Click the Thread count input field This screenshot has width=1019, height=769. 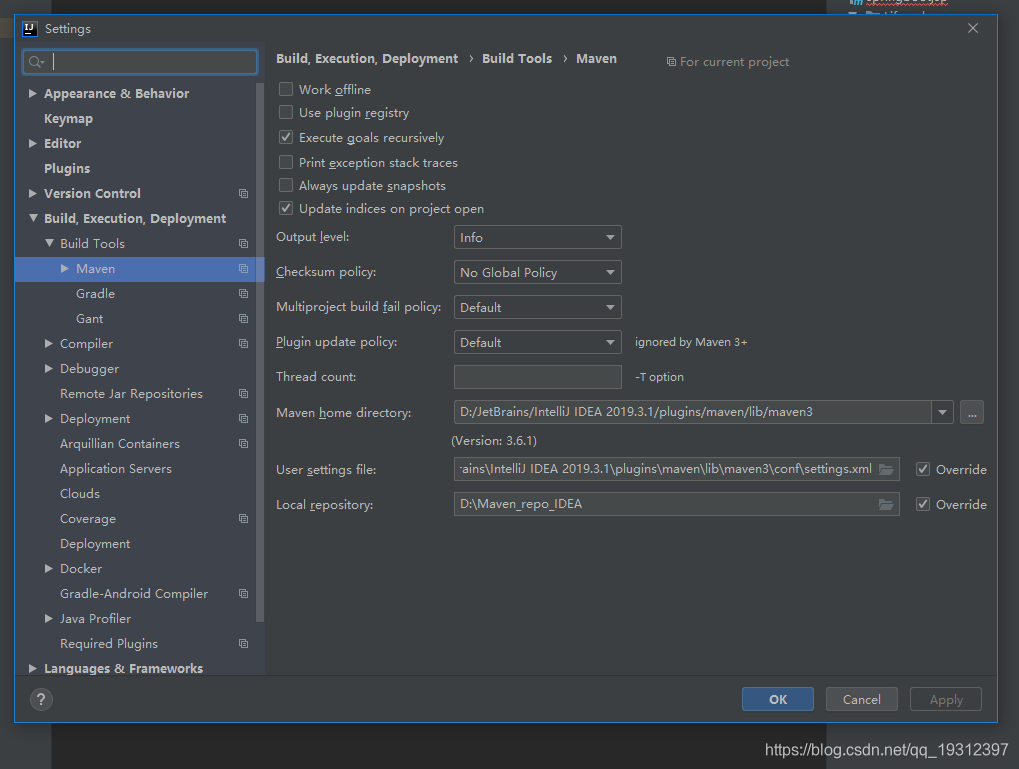pos(537,377)
